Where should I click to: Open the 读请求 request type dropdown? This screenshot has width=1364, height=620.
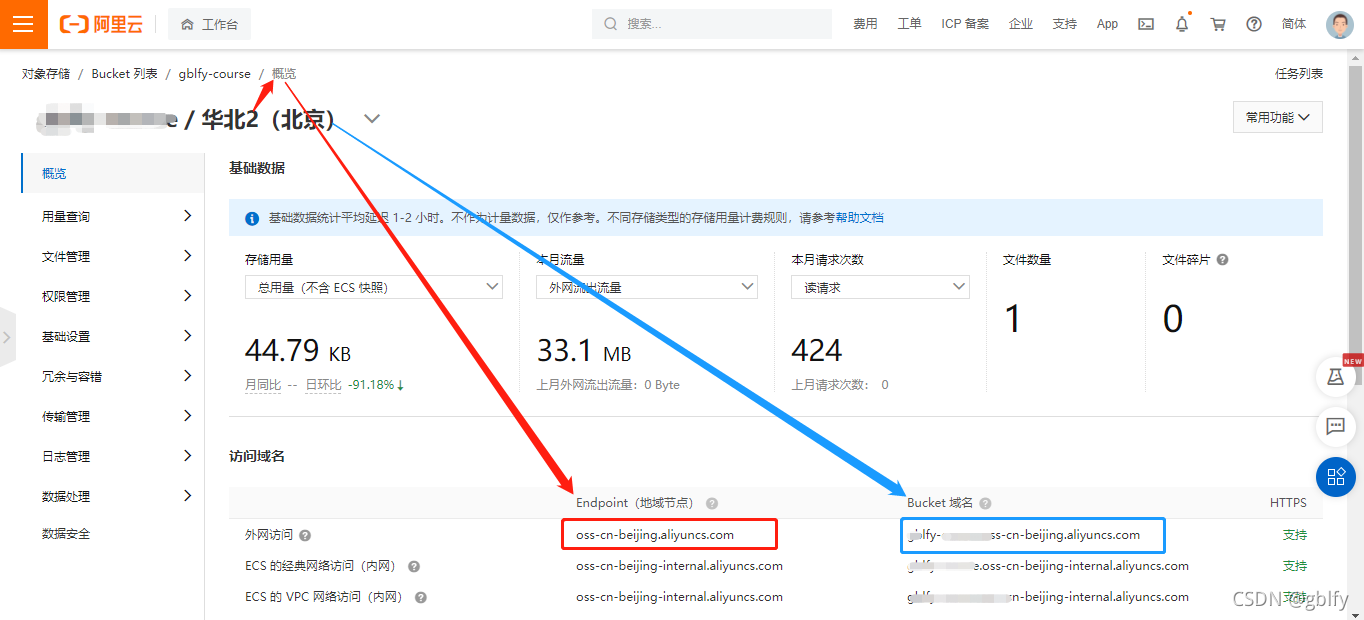pyautogui.click(x=879, y=287)
